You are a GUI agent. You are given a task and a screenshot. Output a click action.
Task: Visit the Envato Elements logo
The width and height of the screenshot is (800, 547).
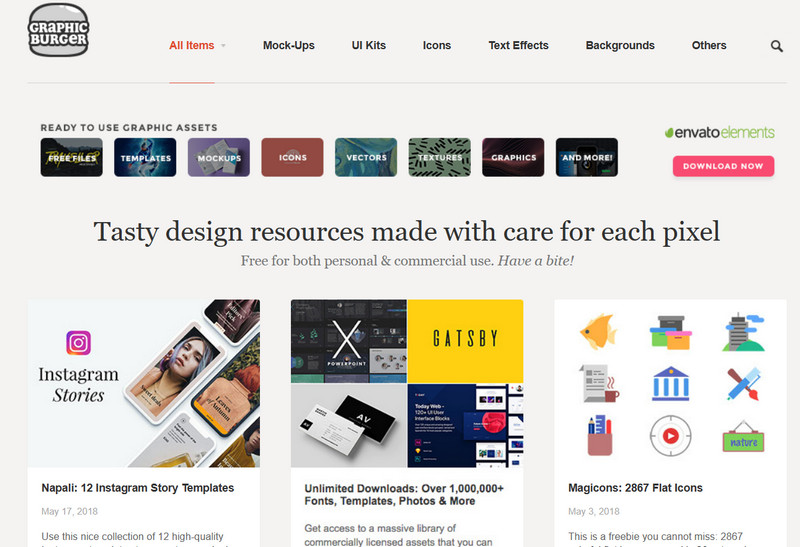coord(719,133)
